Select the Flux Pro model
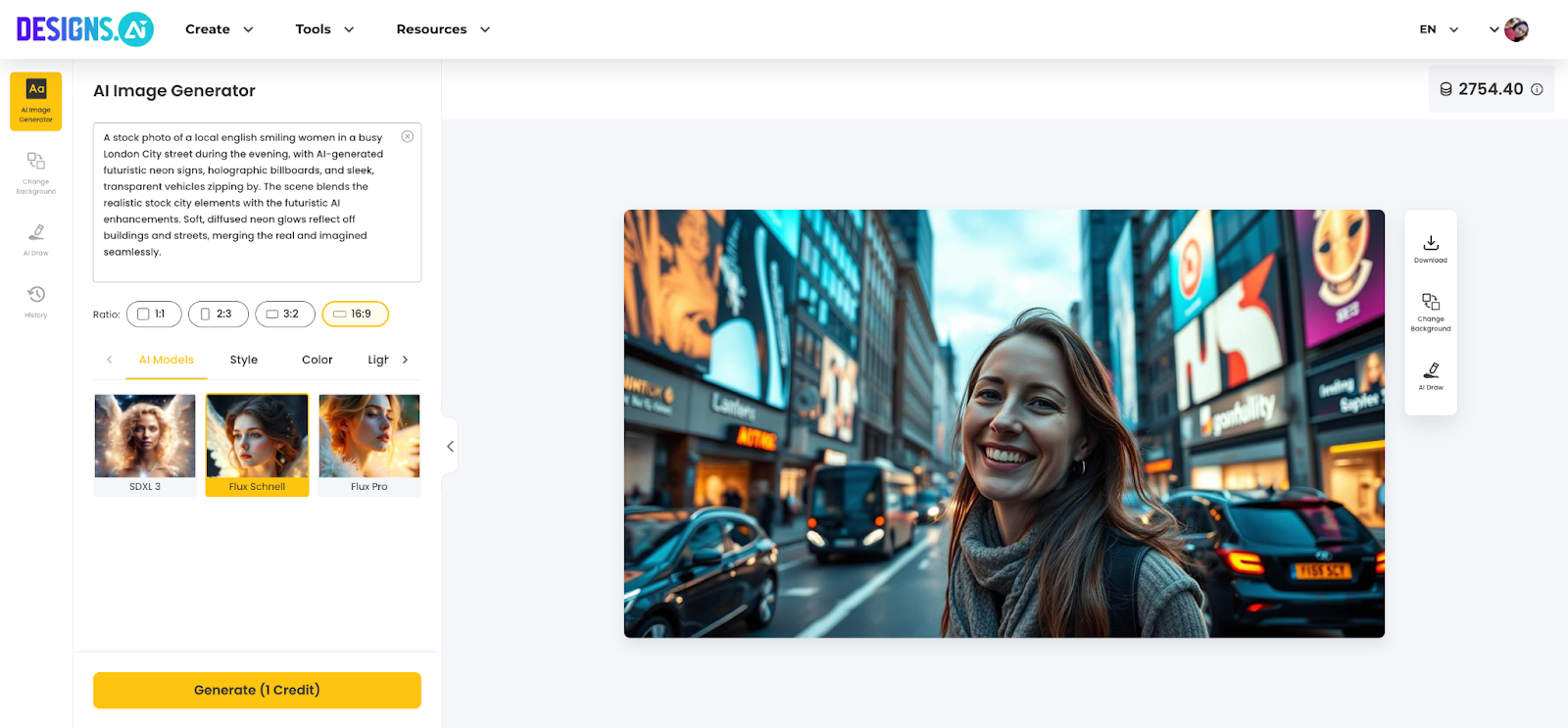 point(369,445)
